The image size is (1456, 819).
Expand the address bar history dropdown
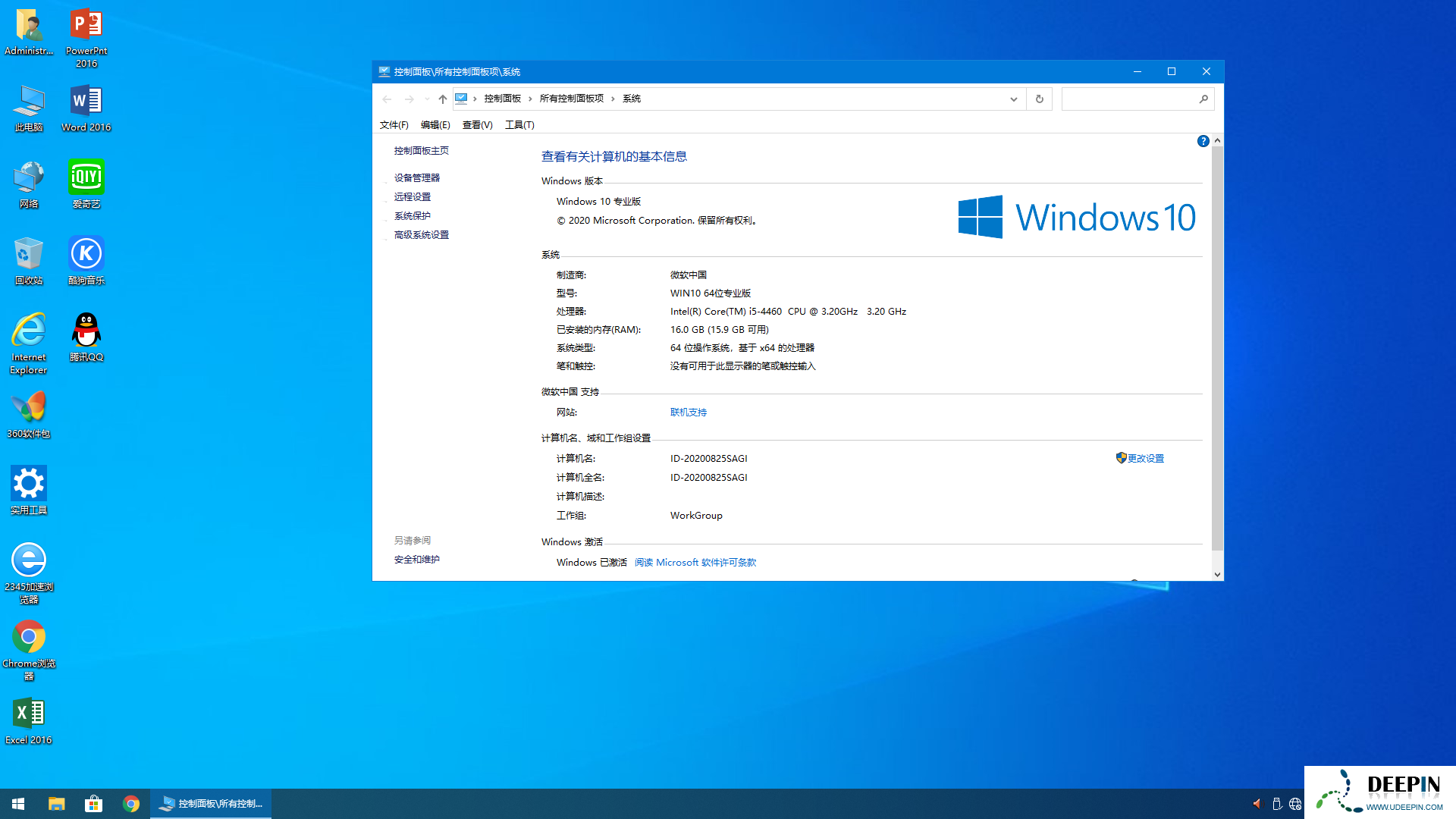[1013, 99]
